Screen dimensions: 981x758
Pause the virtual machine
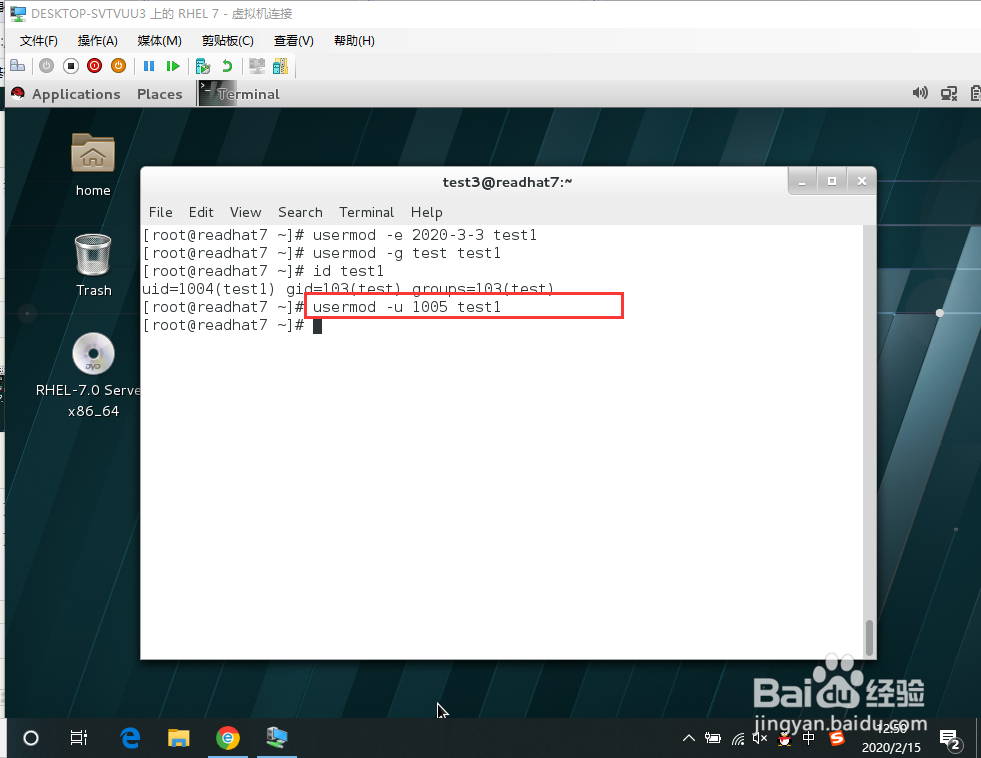point(149,66)
